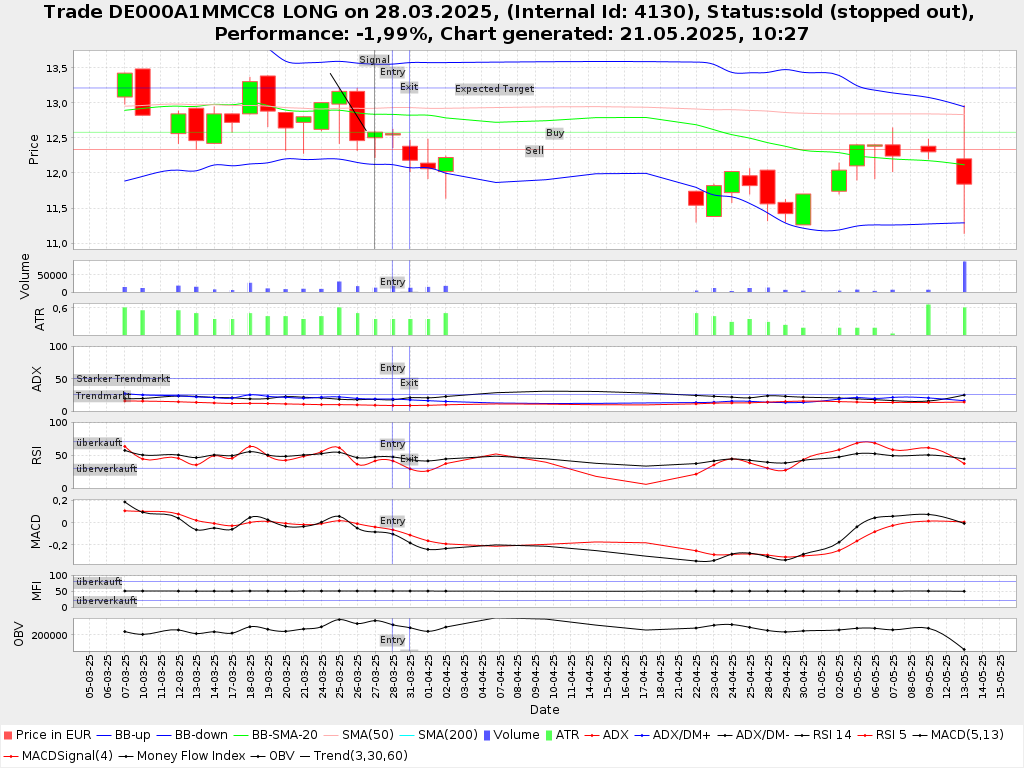Click the last red candlestick on 13-05-25

964,171
